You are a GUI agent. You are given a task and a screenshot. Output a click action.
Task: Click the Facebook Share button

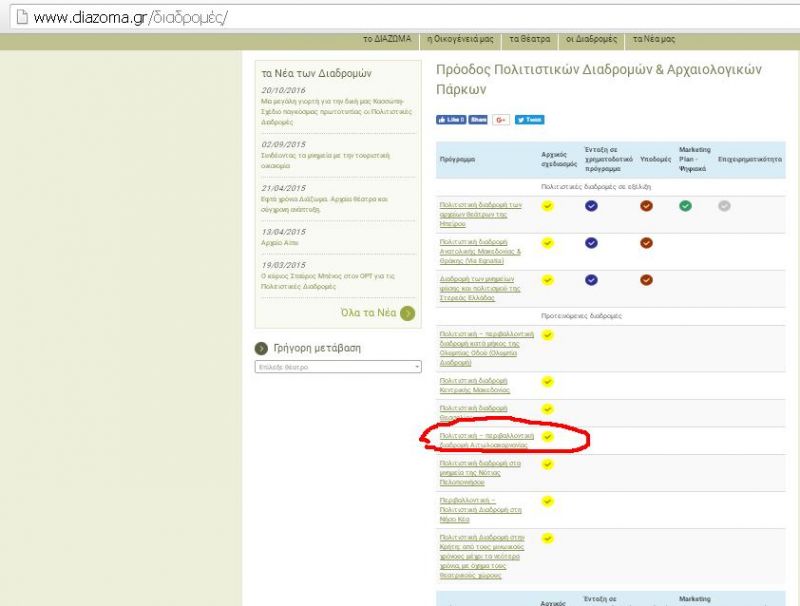click(479, 120)
